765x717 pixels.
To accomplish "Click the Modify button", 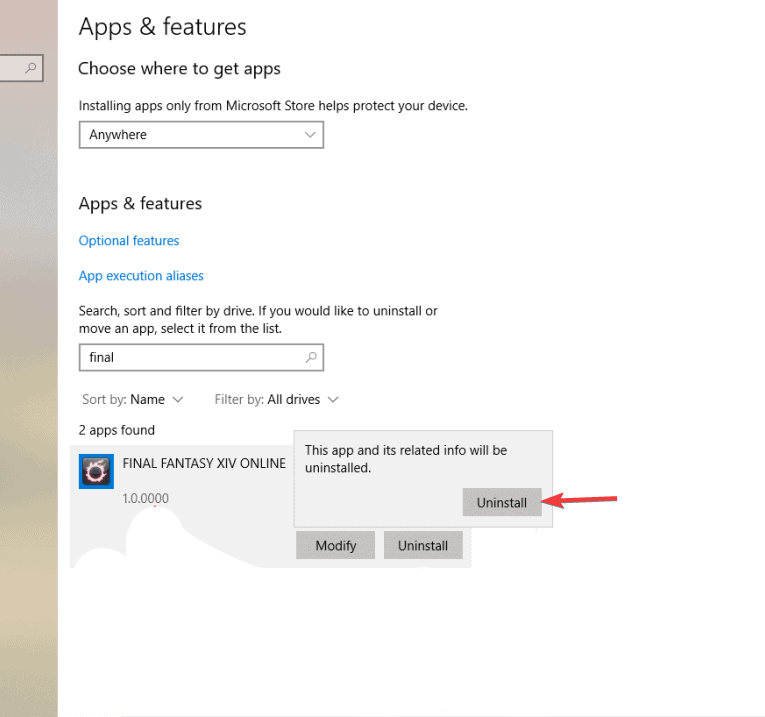I will 336,545.
